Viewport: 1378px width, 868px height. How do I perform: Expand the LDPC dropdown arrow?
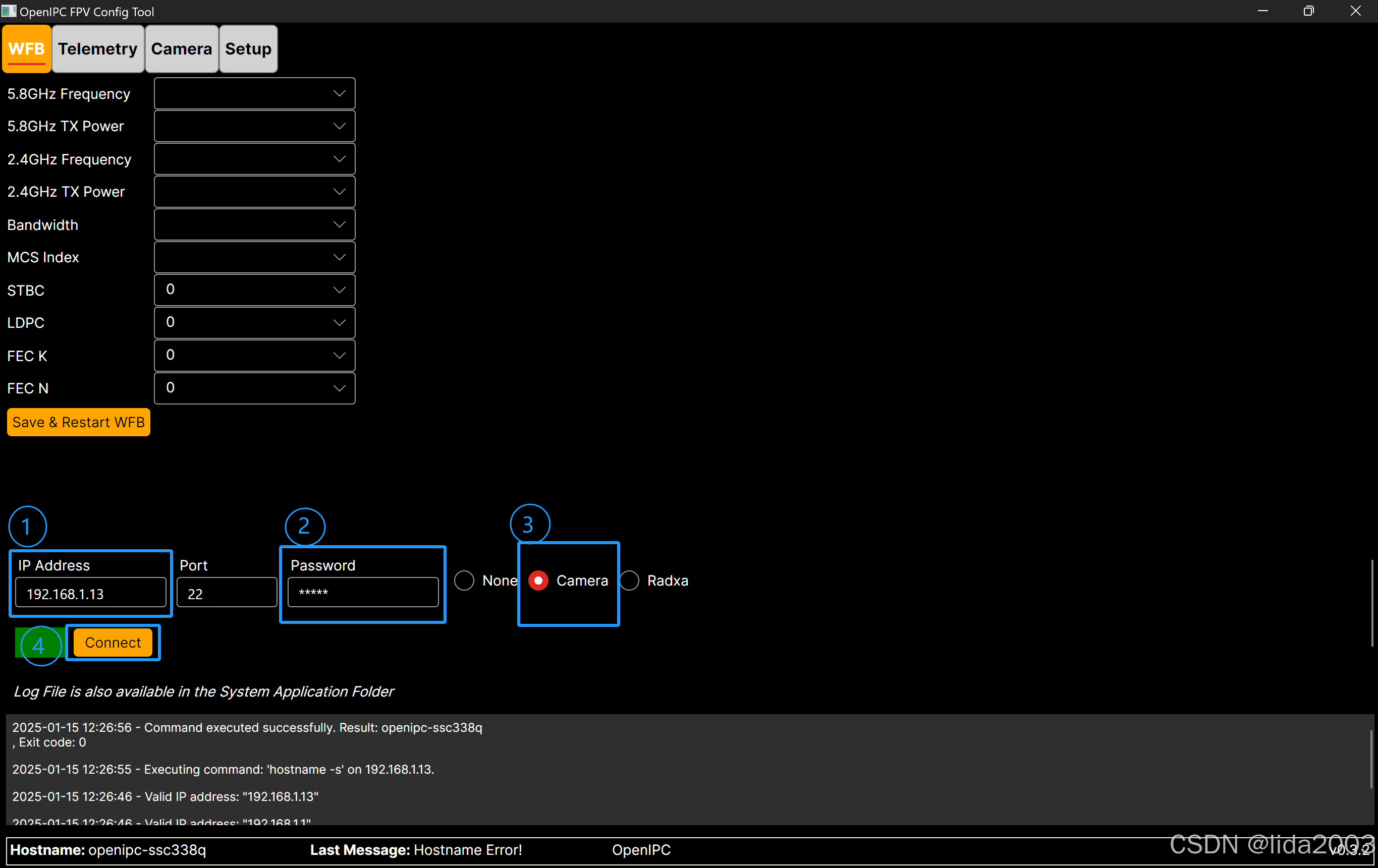tap(339, 323)
